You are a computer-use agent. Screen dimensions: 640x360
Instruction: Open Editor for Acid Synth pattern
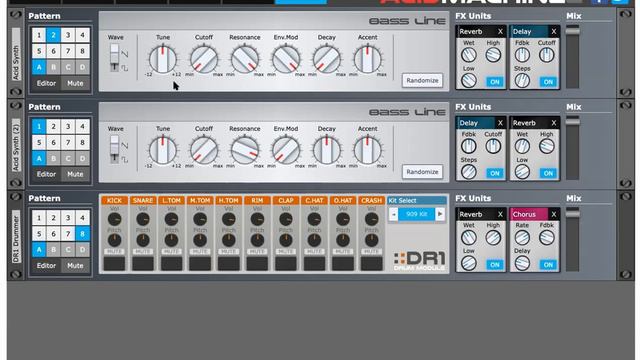(46, 83)
